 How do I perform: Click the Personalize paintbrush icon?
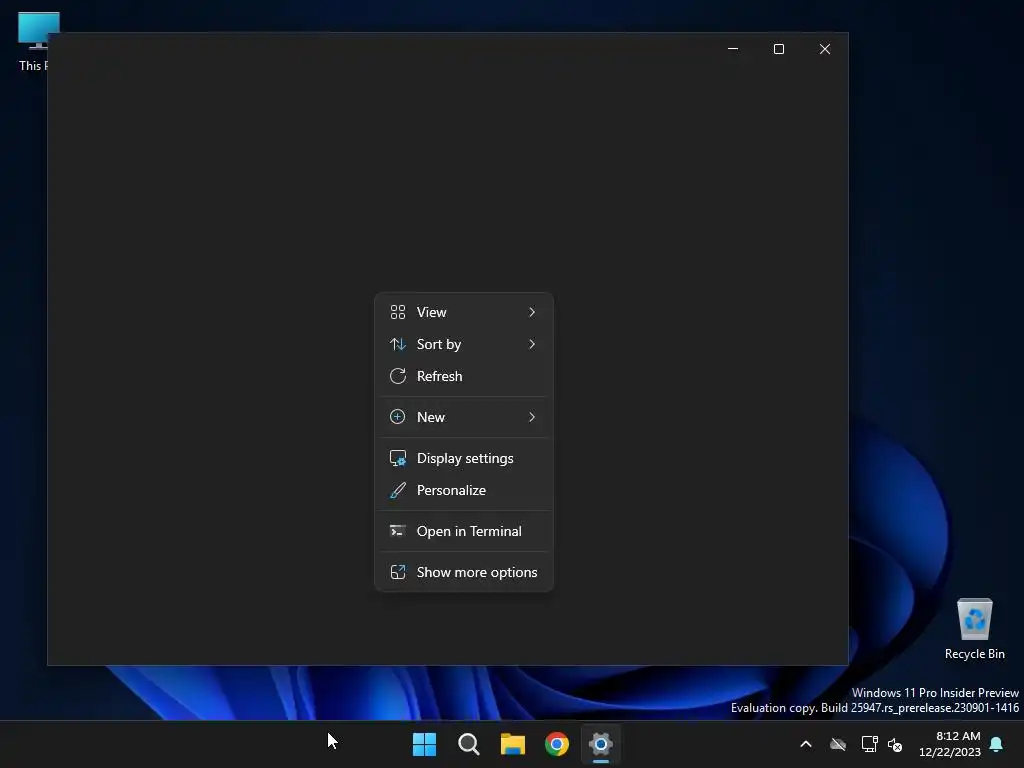click(x=398, y=490)
